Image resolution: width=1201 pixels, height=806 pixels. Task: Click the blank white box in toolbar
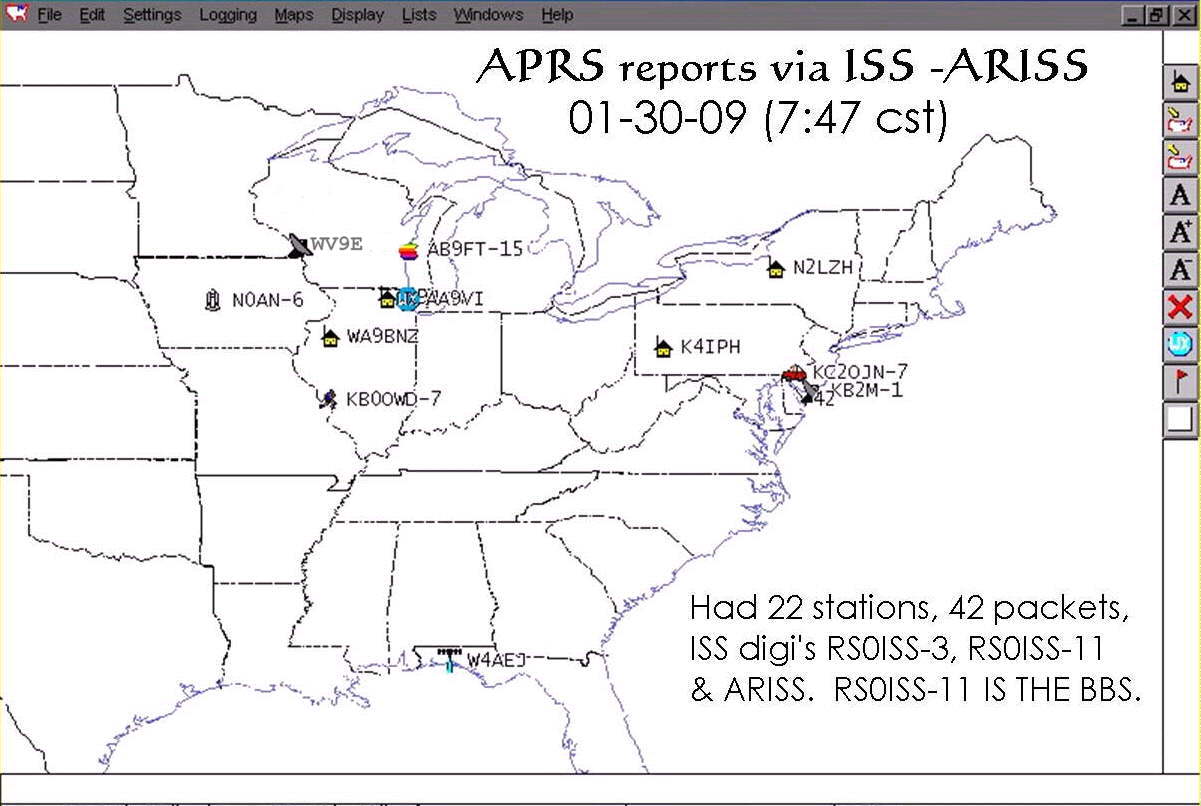[x=1180, y=418]
